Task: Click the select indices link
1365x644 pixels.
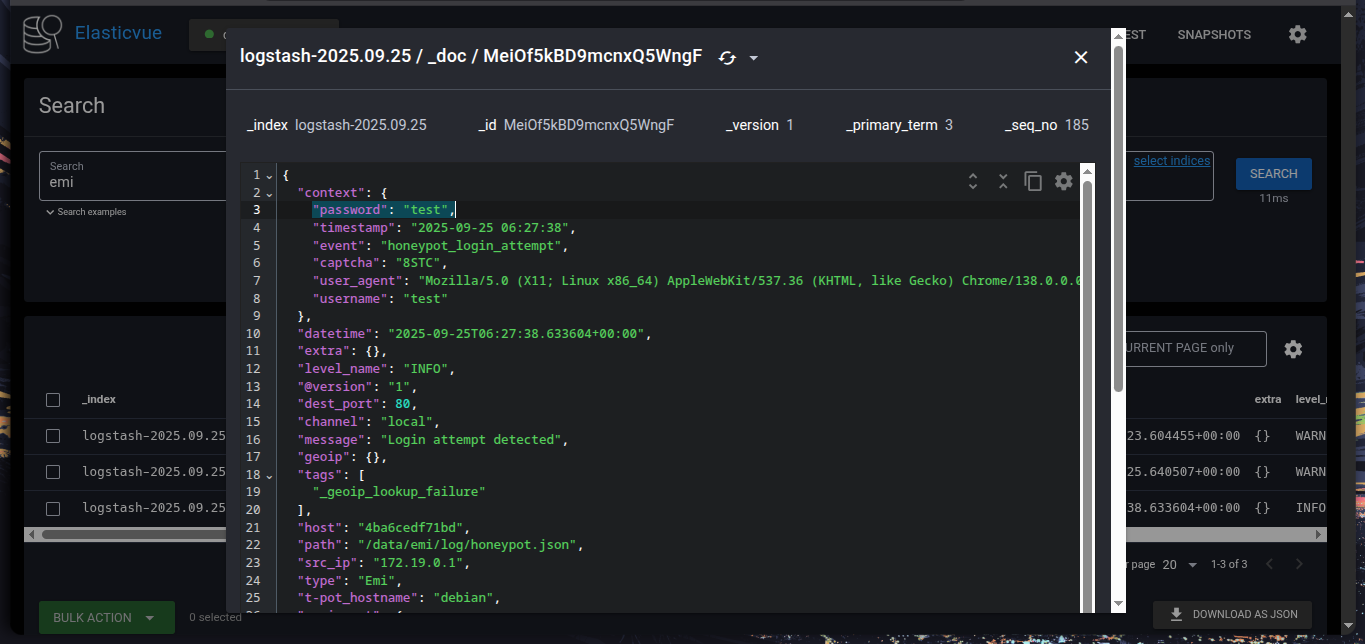Action: click(1171, 161)
